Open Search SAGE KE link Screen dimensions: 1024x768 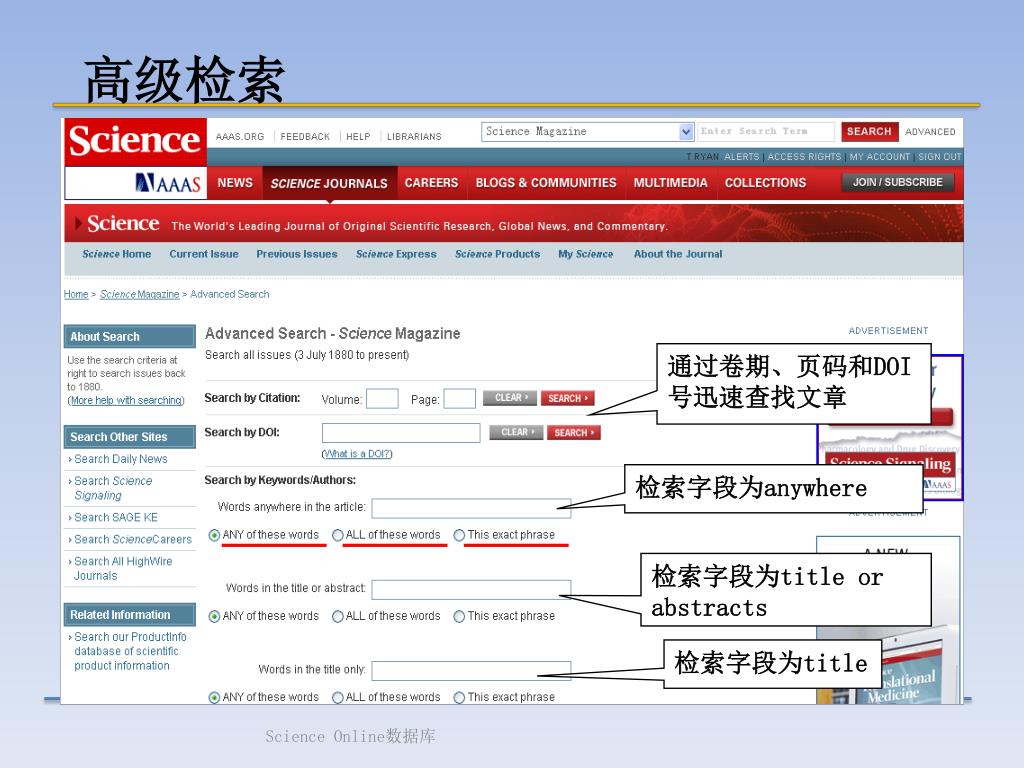click(116, 517)
